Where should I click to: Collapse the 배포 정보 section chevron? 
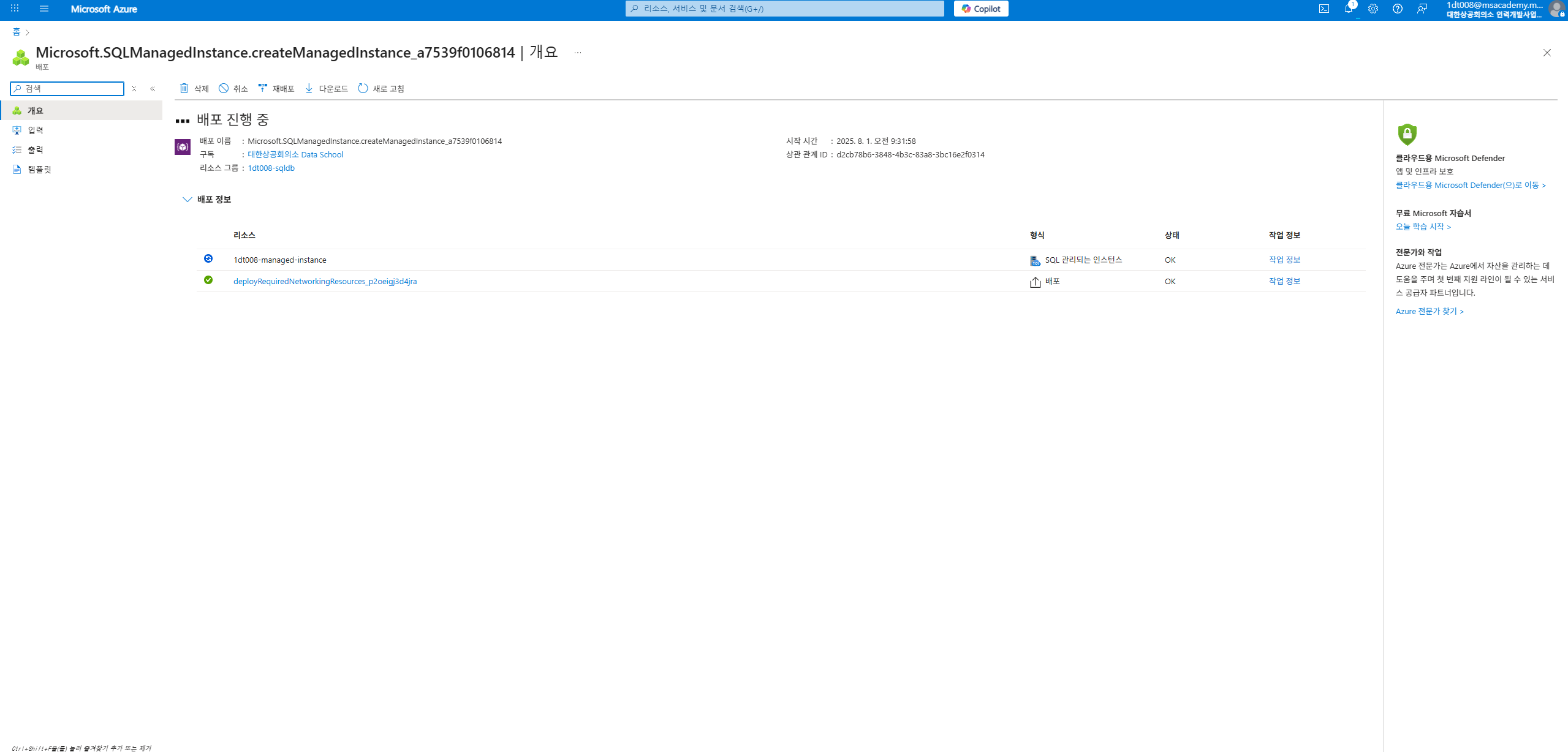click(187, 200)
